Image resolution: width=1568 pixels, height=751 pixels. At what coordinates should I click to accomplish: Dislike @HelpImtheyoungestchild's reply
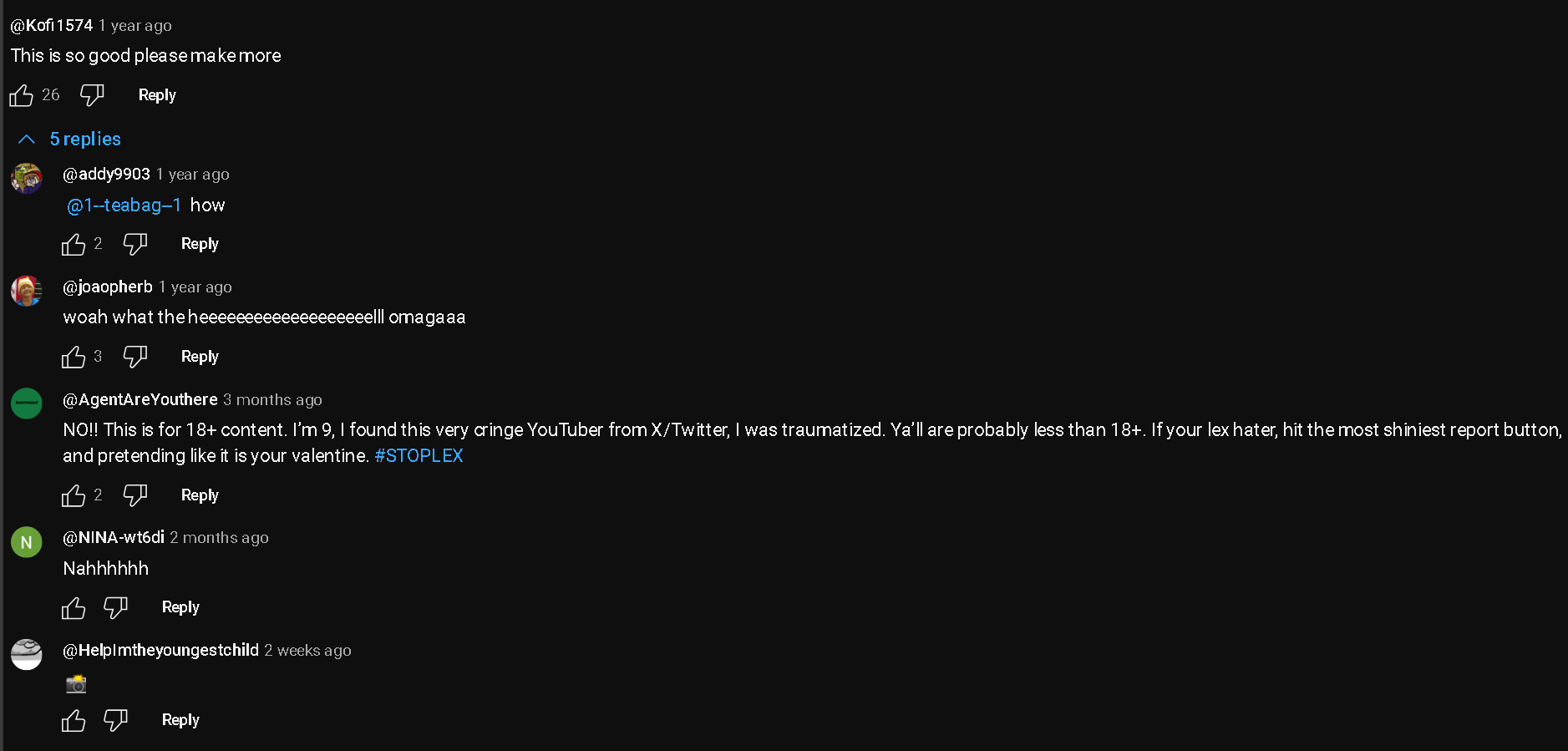tap(115, 720)
